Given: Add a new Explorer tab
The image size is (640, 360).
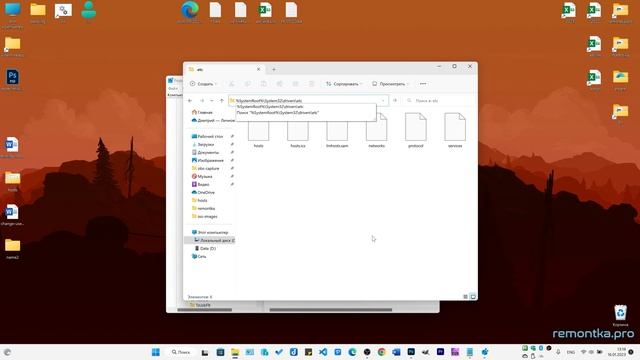Looking at the screenshot, I should tap(274, 69).
